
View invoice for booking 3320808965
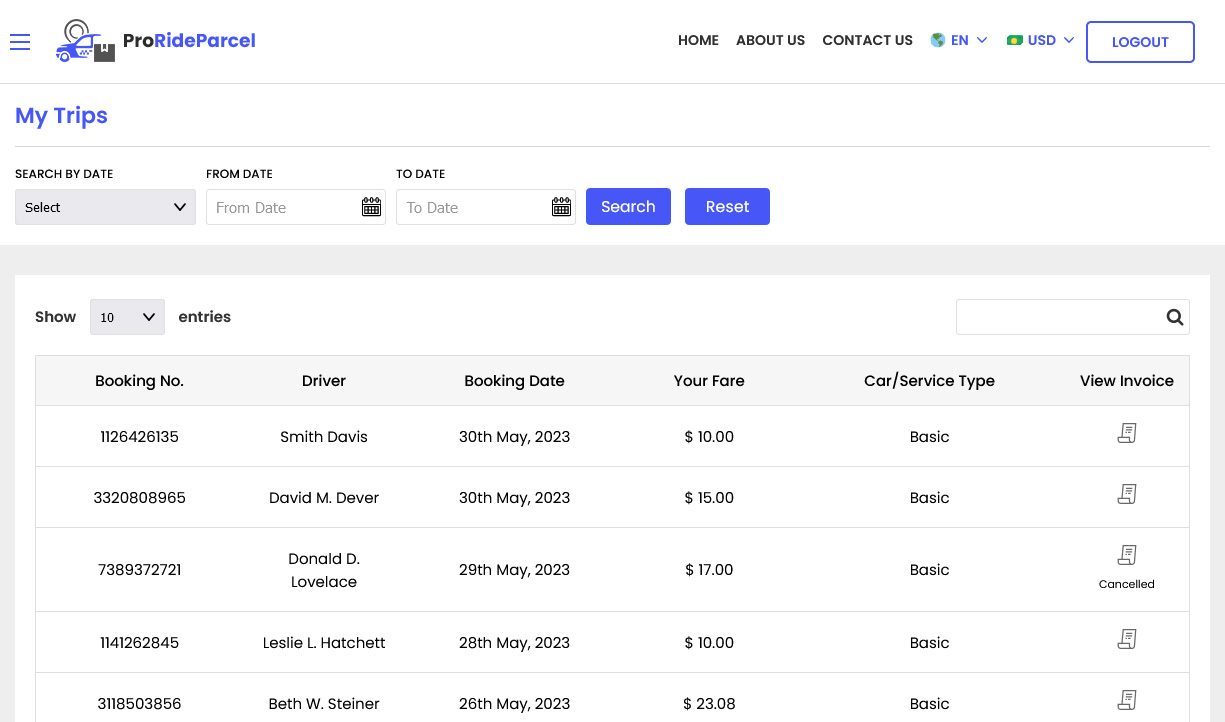(1127, 494)
